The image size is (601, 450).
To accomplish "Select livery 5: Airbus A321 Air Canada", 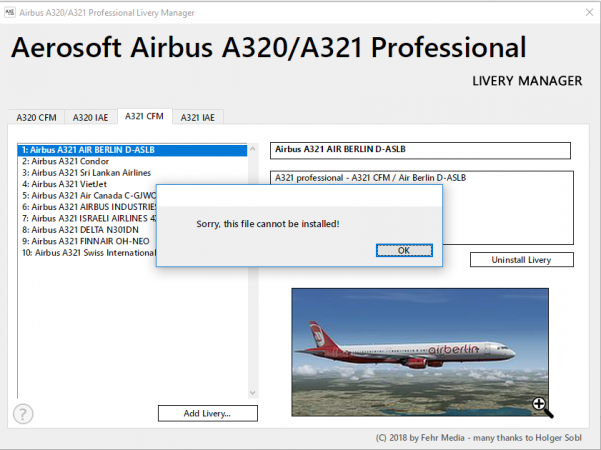I will coord(87,196).
